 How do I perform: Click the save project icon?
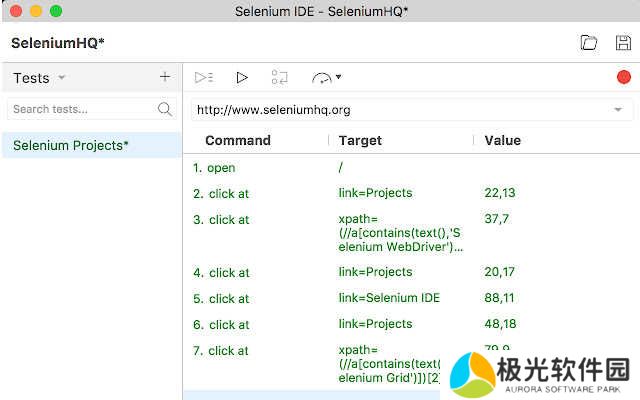coord(623,43)
